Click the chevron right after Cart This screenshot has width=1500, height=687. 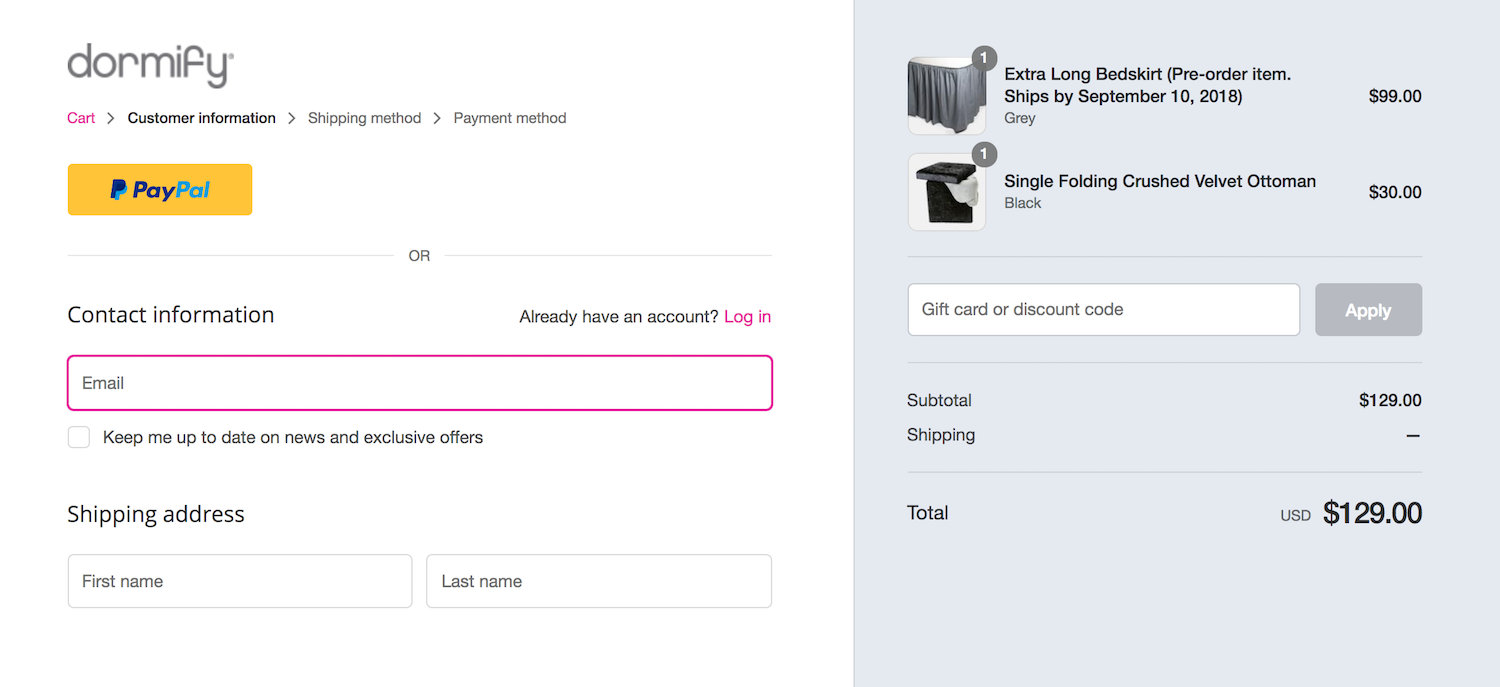coord(111,118)
